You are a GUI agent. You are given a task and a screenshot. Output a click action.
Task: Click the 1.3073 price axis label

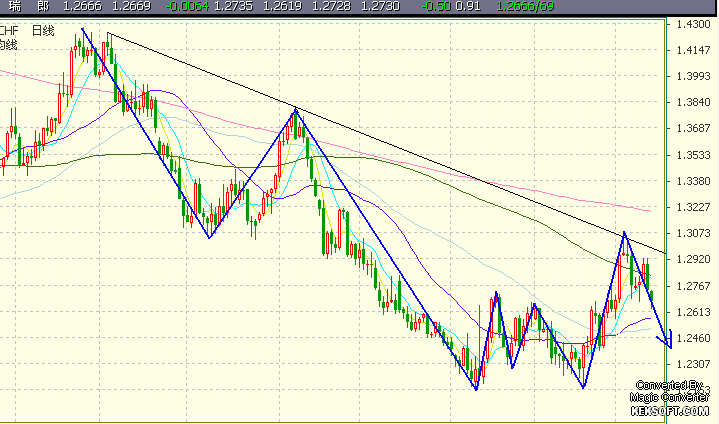(x=693, y=234)
